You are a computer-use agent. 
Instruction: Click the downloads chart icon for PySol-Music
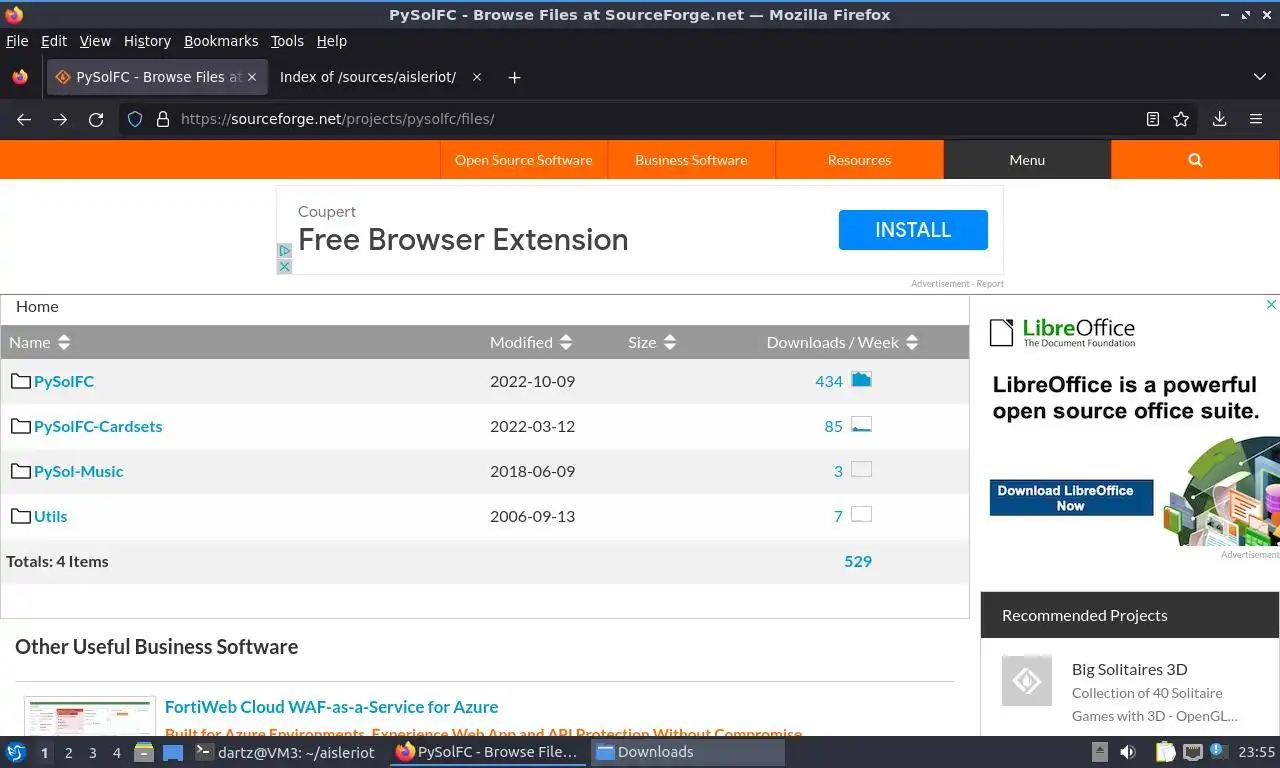tap(861, 469)
